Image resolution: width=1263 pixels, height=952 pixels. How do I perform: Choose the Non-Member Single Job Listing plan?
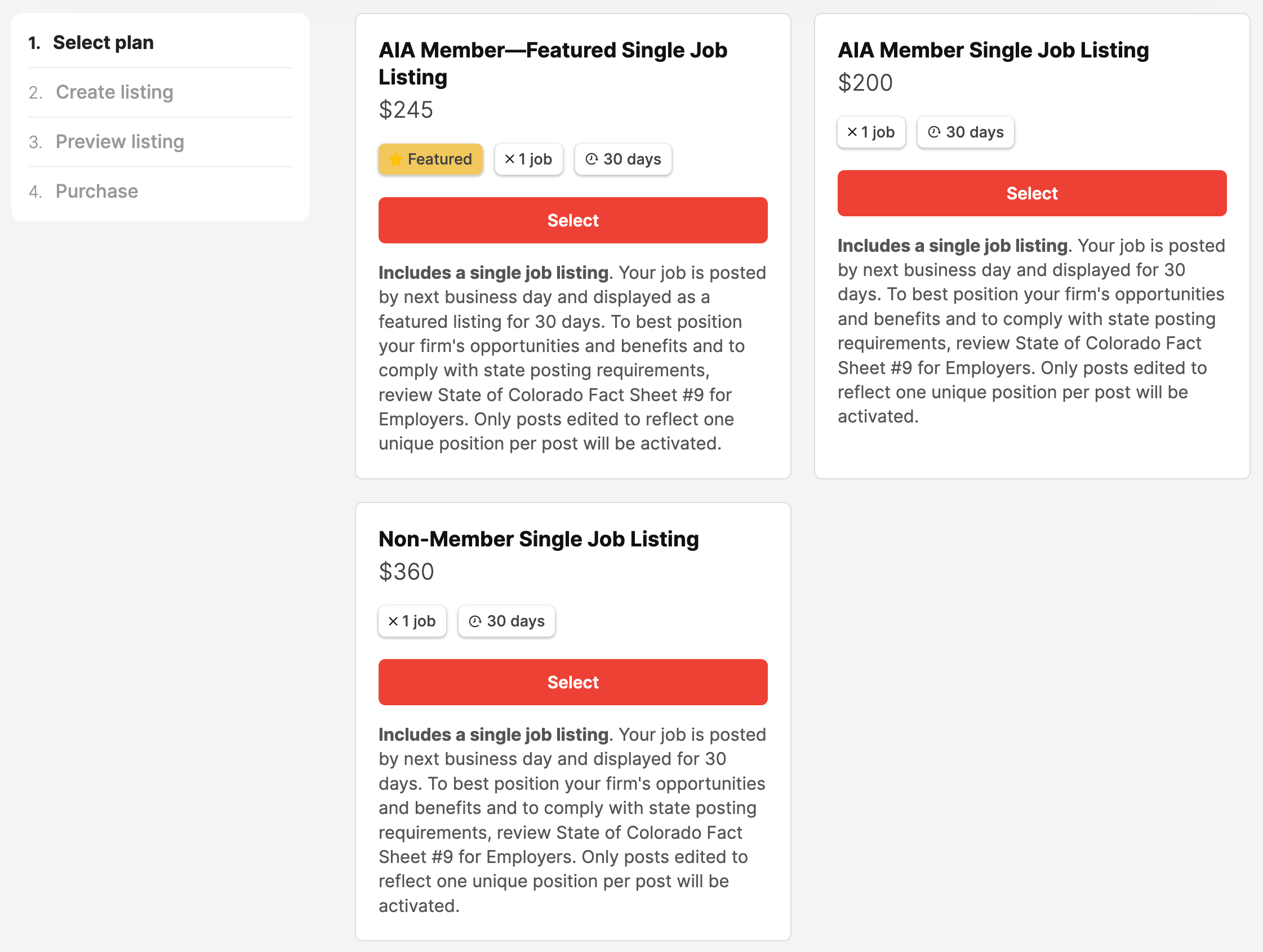click(x=573, y=682)
